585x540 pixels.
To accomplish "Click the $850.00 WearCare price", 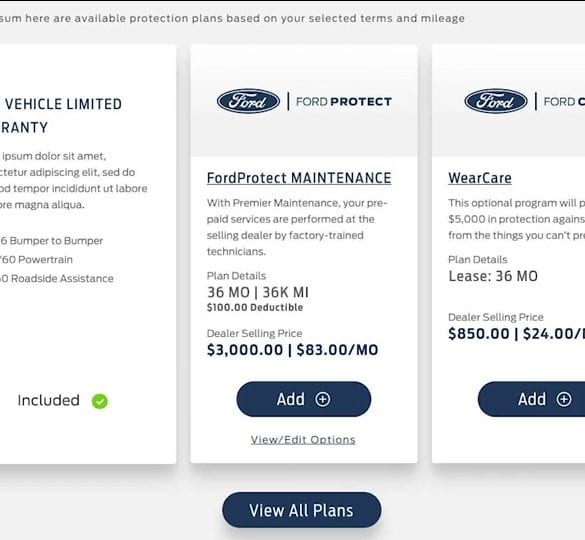I will click(479, 334).
